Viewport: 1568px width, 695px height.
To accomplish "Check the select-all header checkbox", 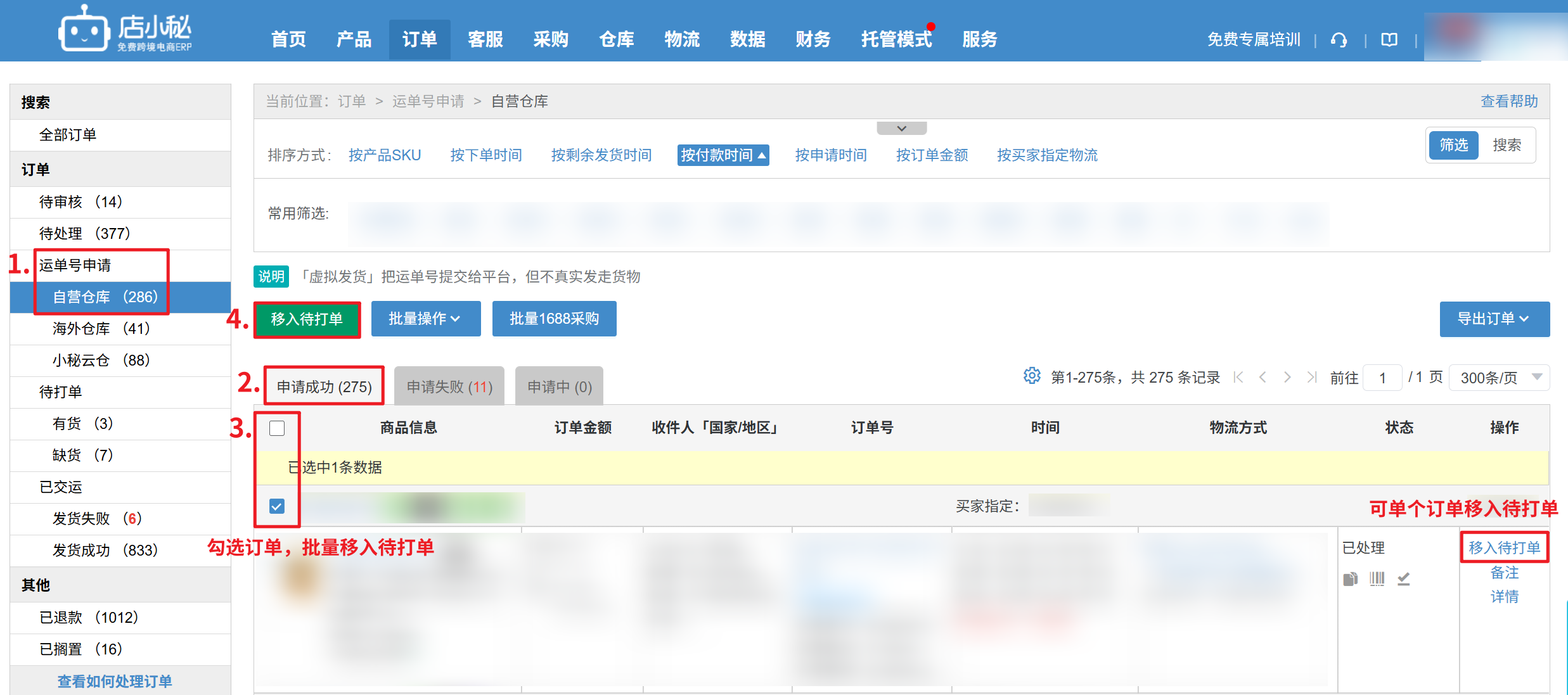I will [x=277, y=428].
